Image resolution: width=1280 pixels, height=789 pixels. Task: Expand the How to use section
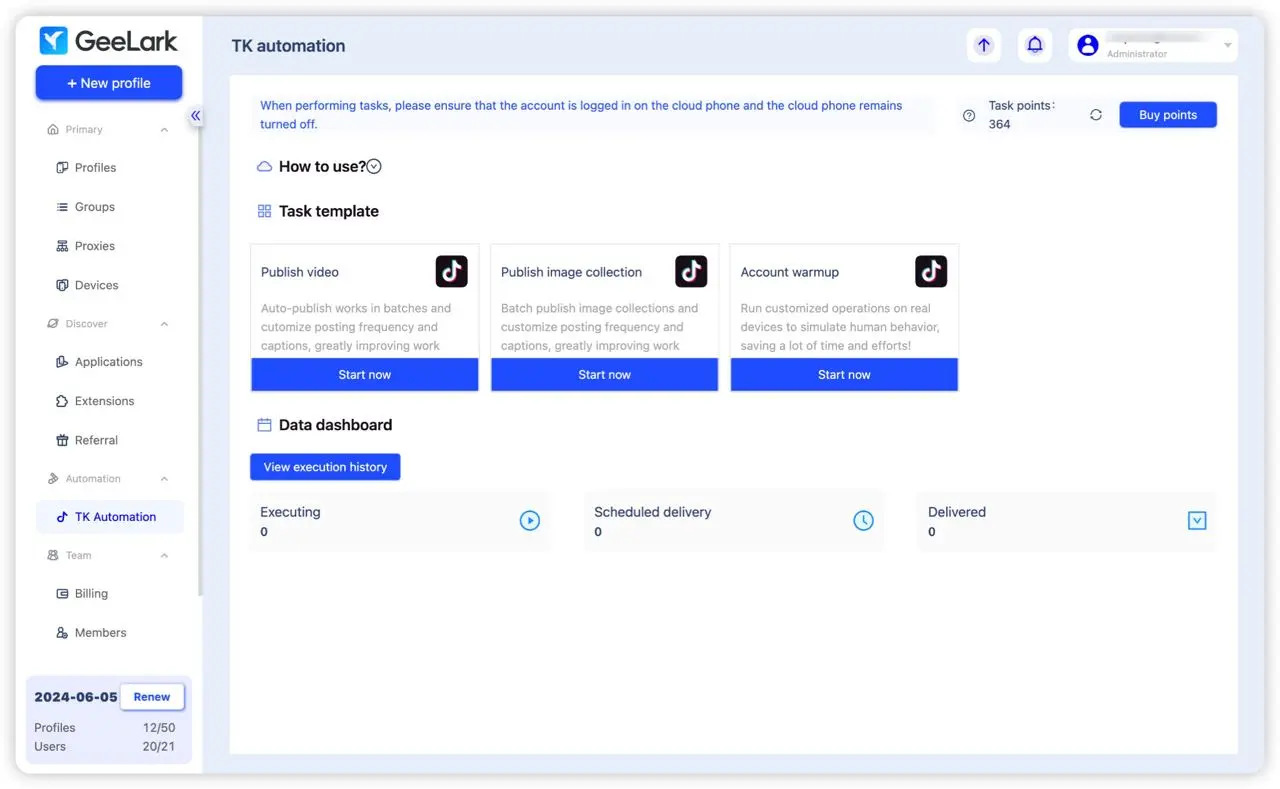[373, 166]
